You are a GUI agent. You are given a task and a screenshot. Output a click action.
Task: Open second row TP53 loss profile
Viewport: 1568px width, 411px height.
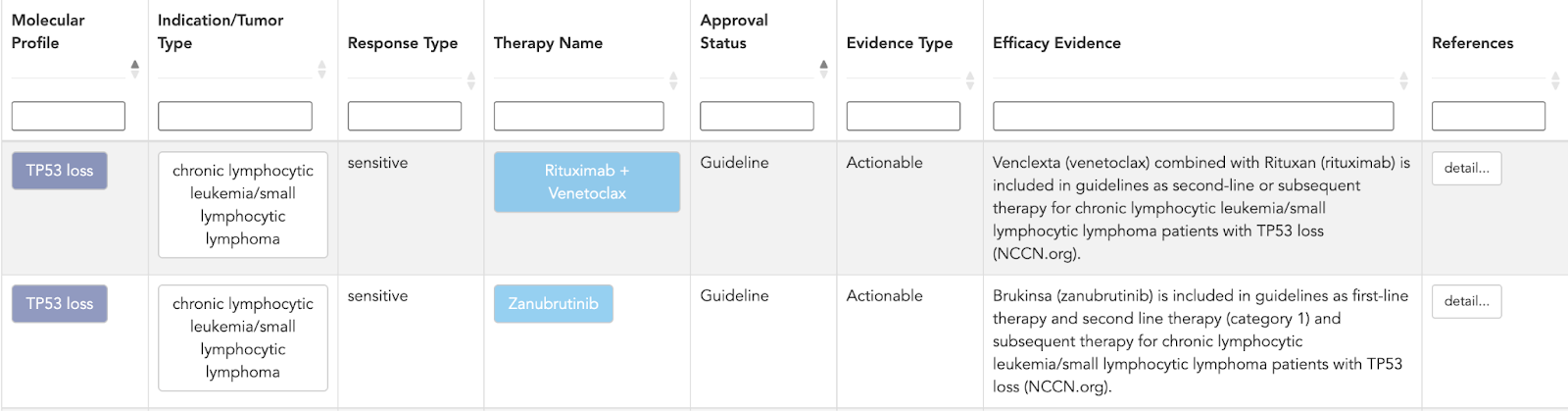(x=60, y=304)
